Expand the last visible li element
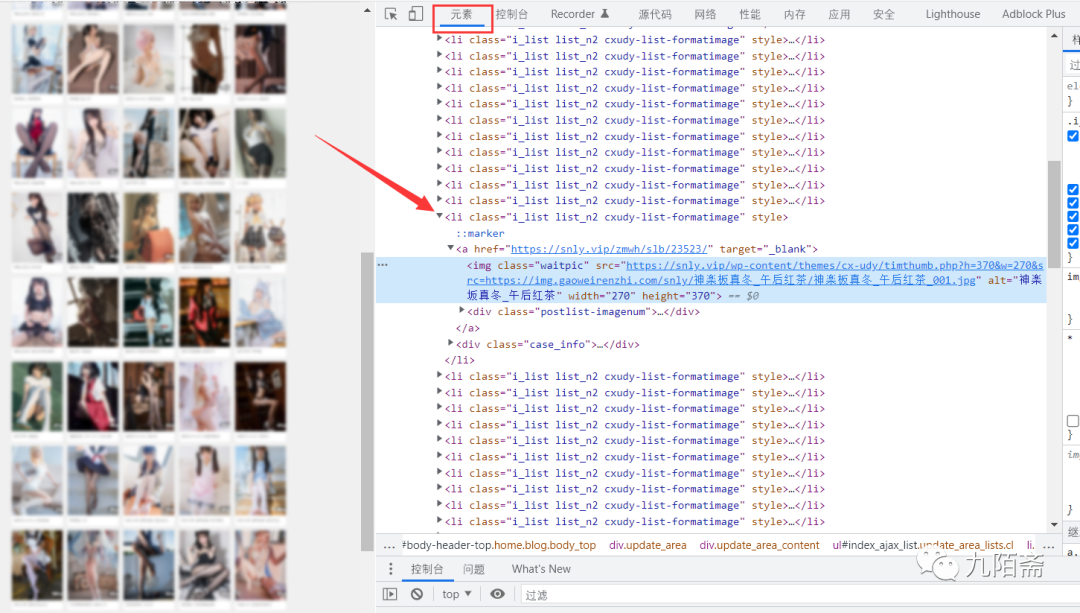This screenshot has height=613, width=1080. pos(439,521)
